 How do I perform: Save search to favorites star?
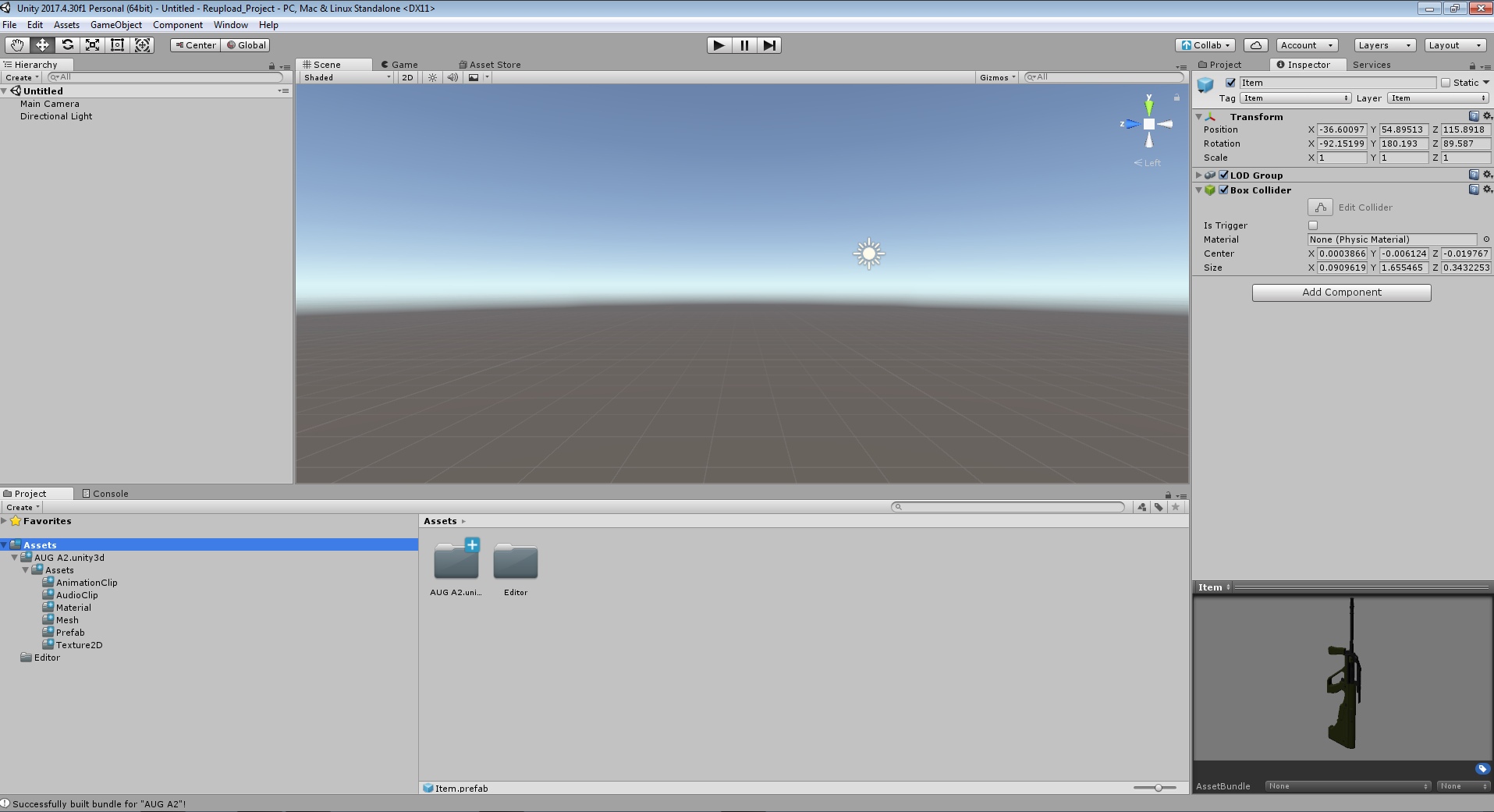[x=1176, y=507]
